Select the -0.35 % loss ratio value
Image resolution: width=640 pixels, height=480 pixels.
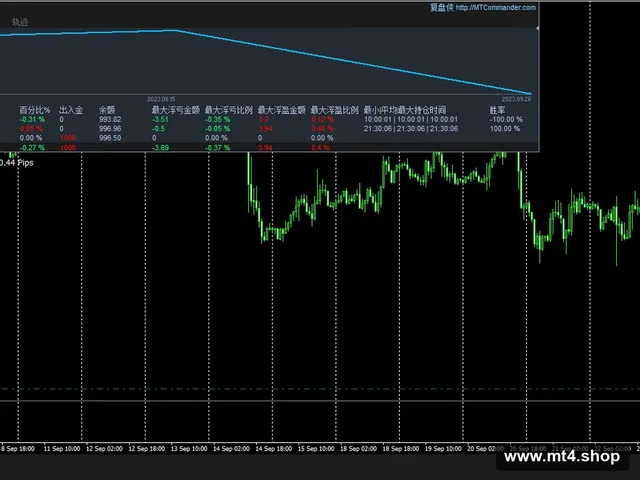point(217,120)
